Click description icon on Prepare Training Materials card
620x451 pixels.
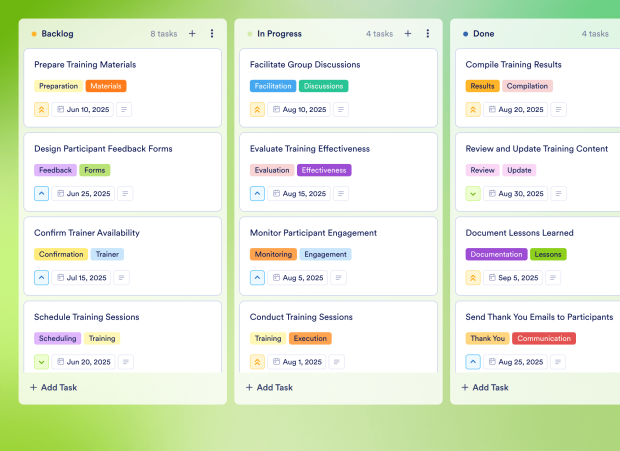[x=125, y=109]
